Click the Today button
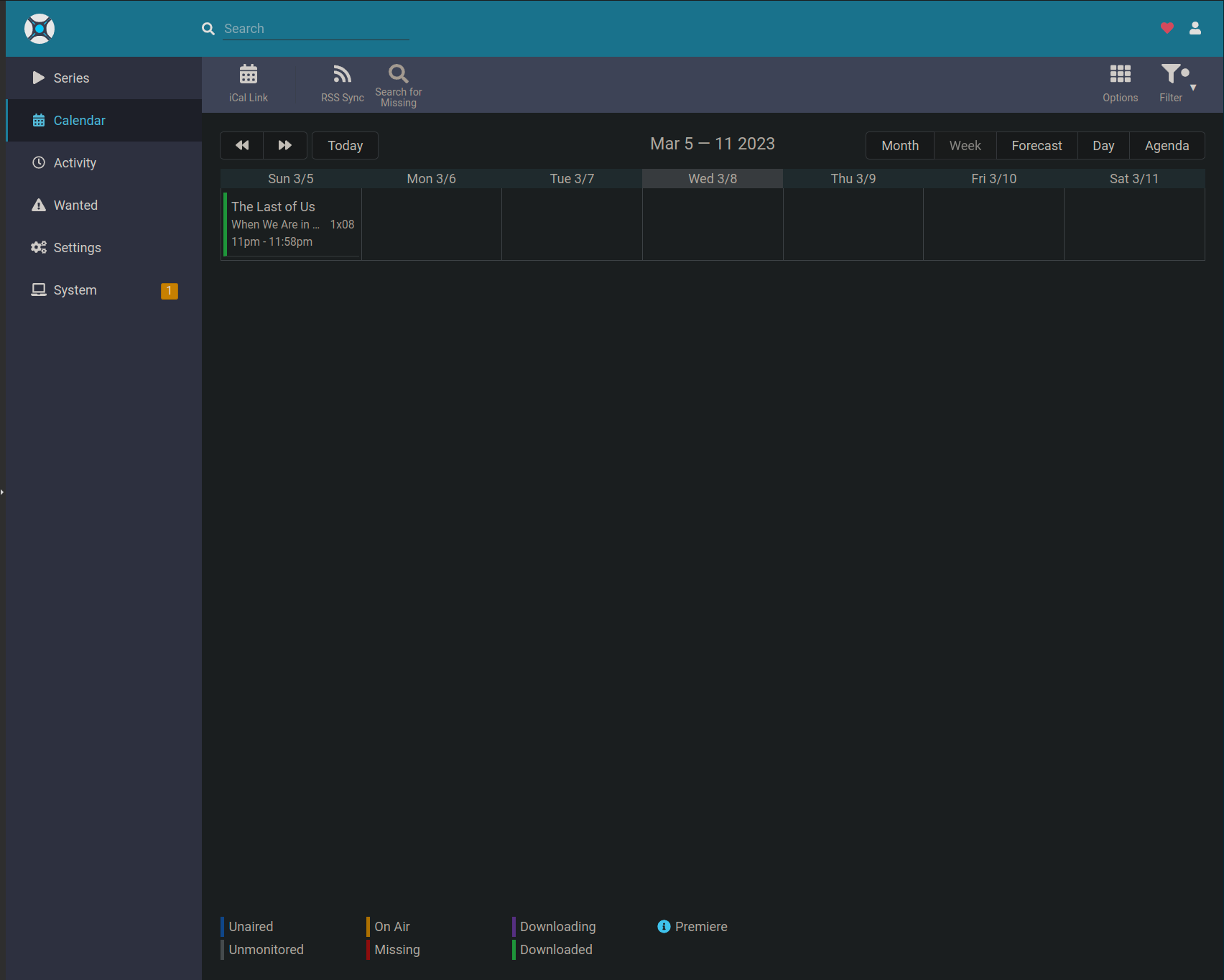 click(x=346, y=145)
